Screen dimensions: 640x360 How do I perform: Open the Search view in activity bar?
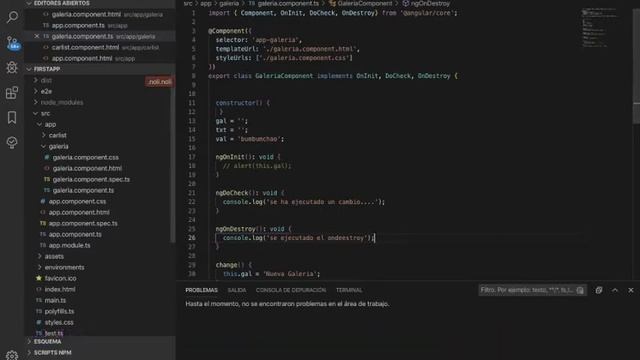click(x=12, y=17)
